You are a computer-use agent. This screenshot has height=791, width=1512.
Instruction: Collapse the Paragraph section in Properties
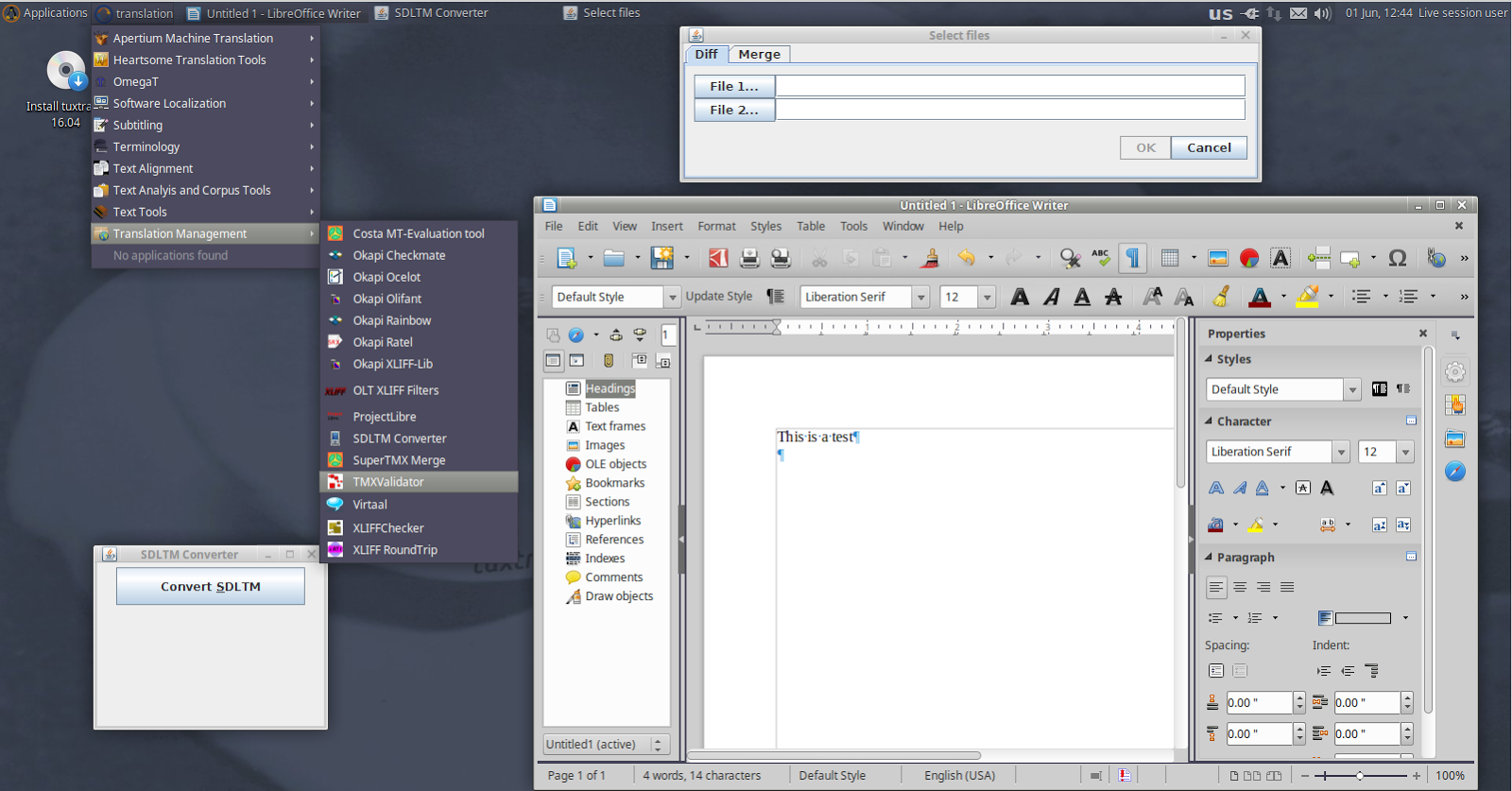1209,558
